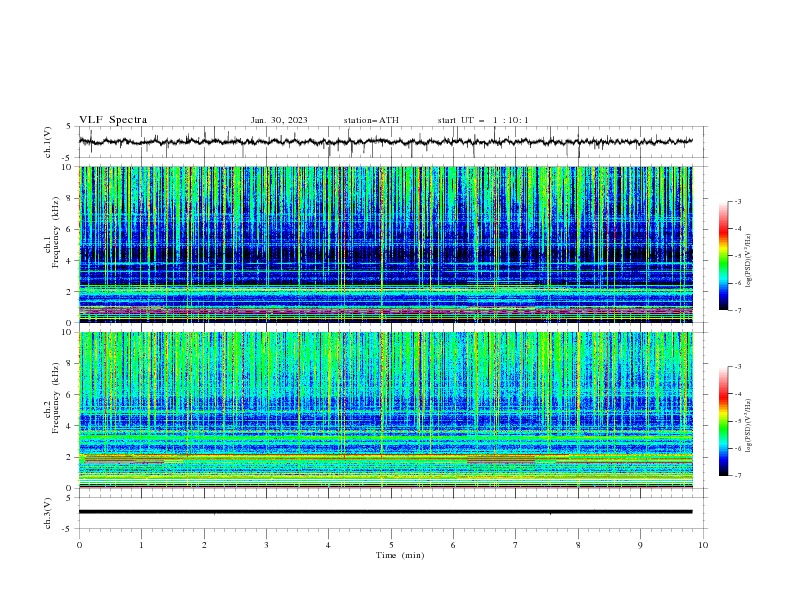
Task: Click the ch.1 spectrogram color scale bar
Action: pos(723,255)
